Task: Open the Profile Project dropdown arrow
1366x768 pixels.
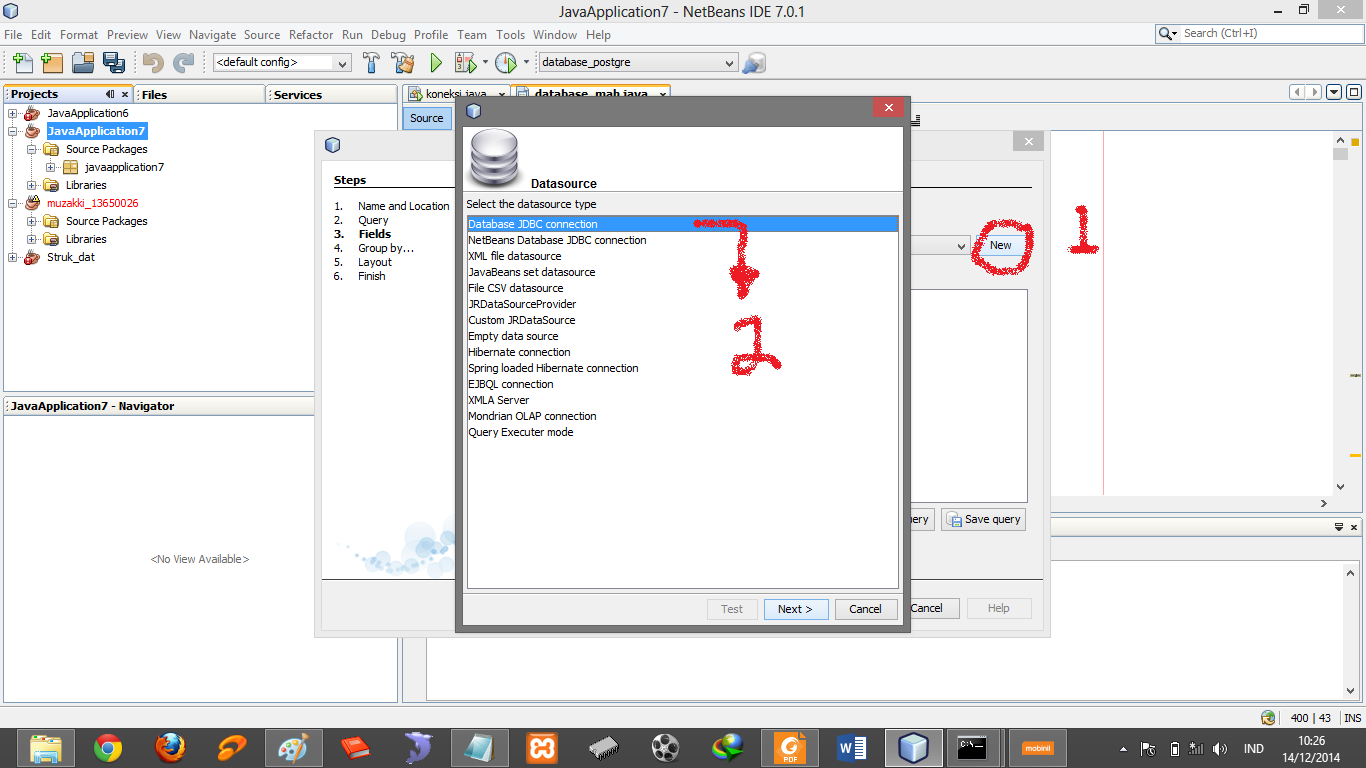Action: pos(526,62)
